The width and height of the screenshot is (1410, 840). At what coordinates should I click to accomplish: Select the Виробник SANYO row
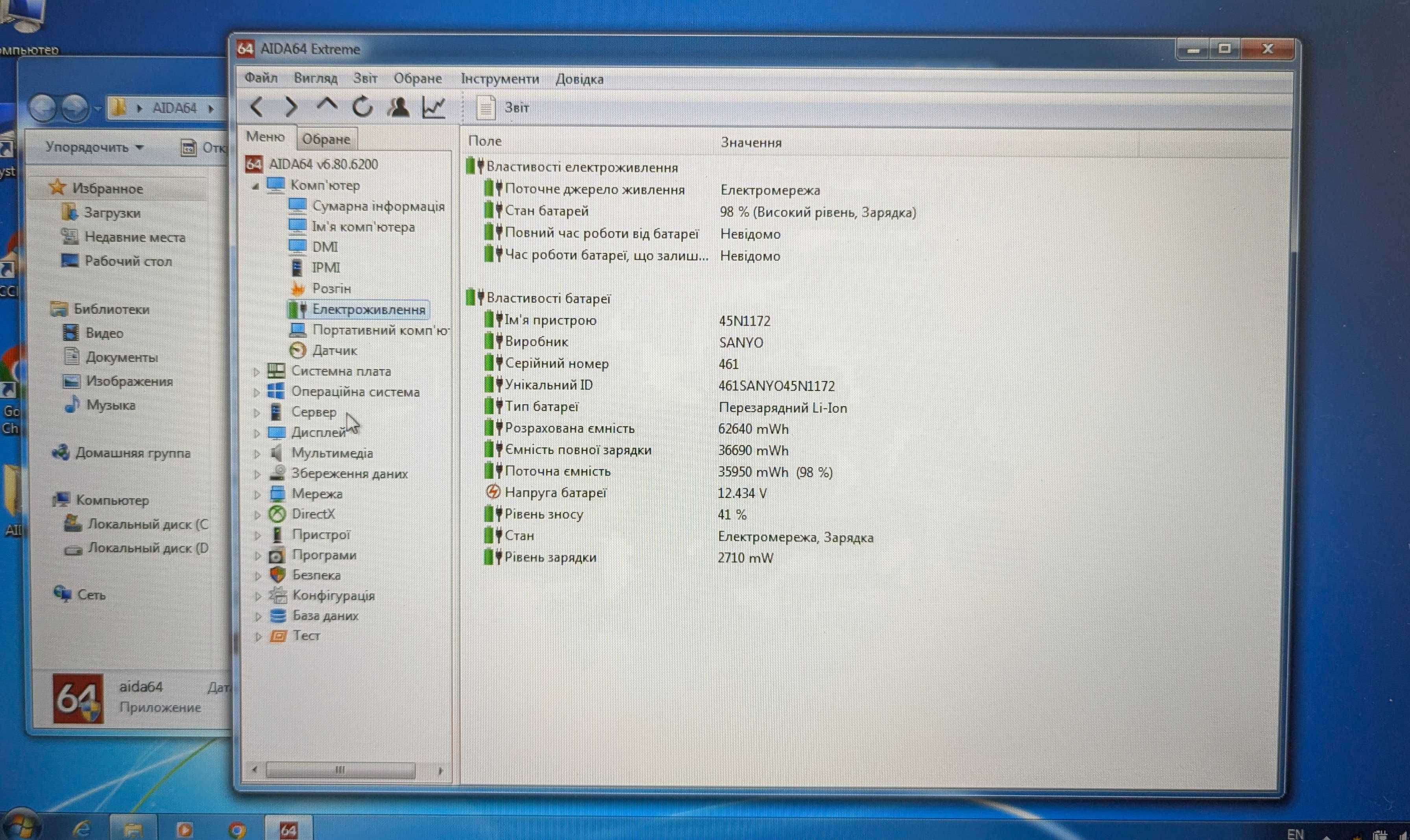624,342
